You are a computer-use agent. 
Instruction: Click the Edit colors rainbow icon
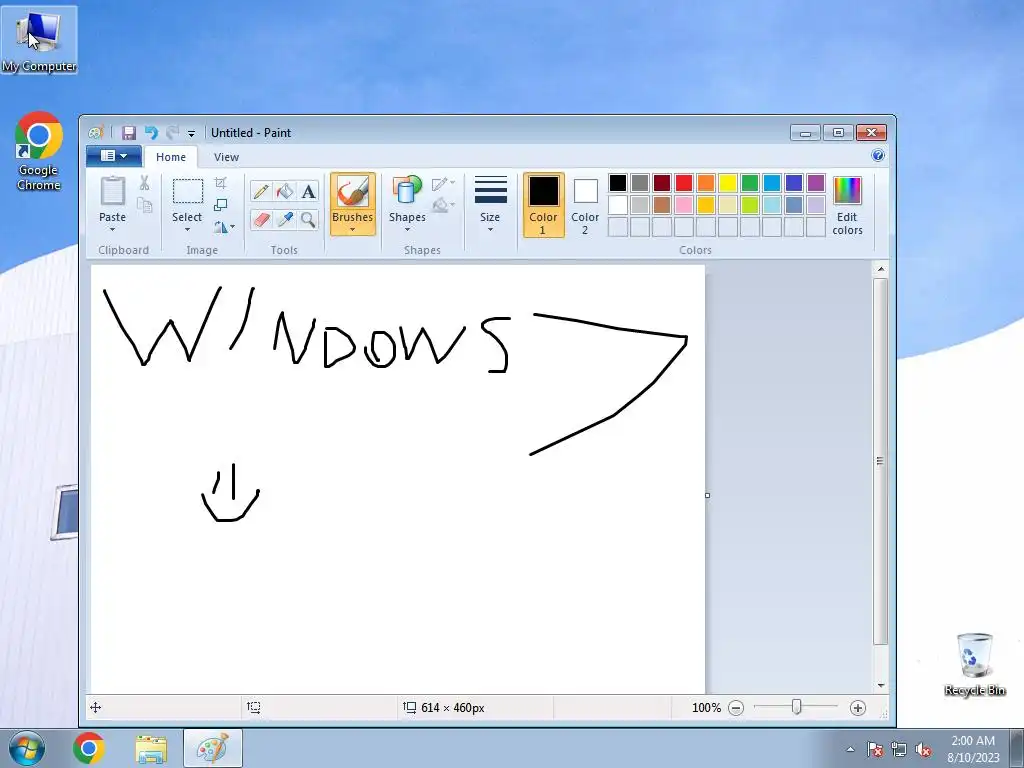coord(847,191)
